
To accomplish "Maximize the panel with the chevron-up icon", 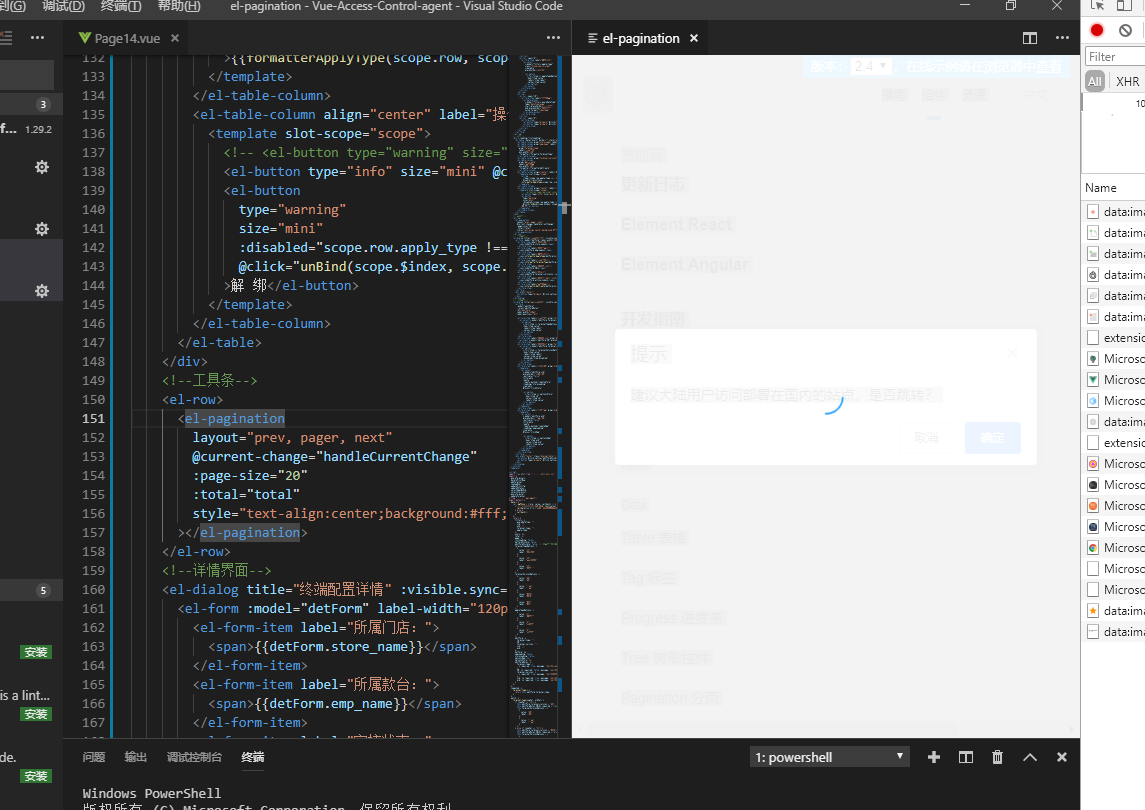I will pyautogui.click(x=1030, y=757).
